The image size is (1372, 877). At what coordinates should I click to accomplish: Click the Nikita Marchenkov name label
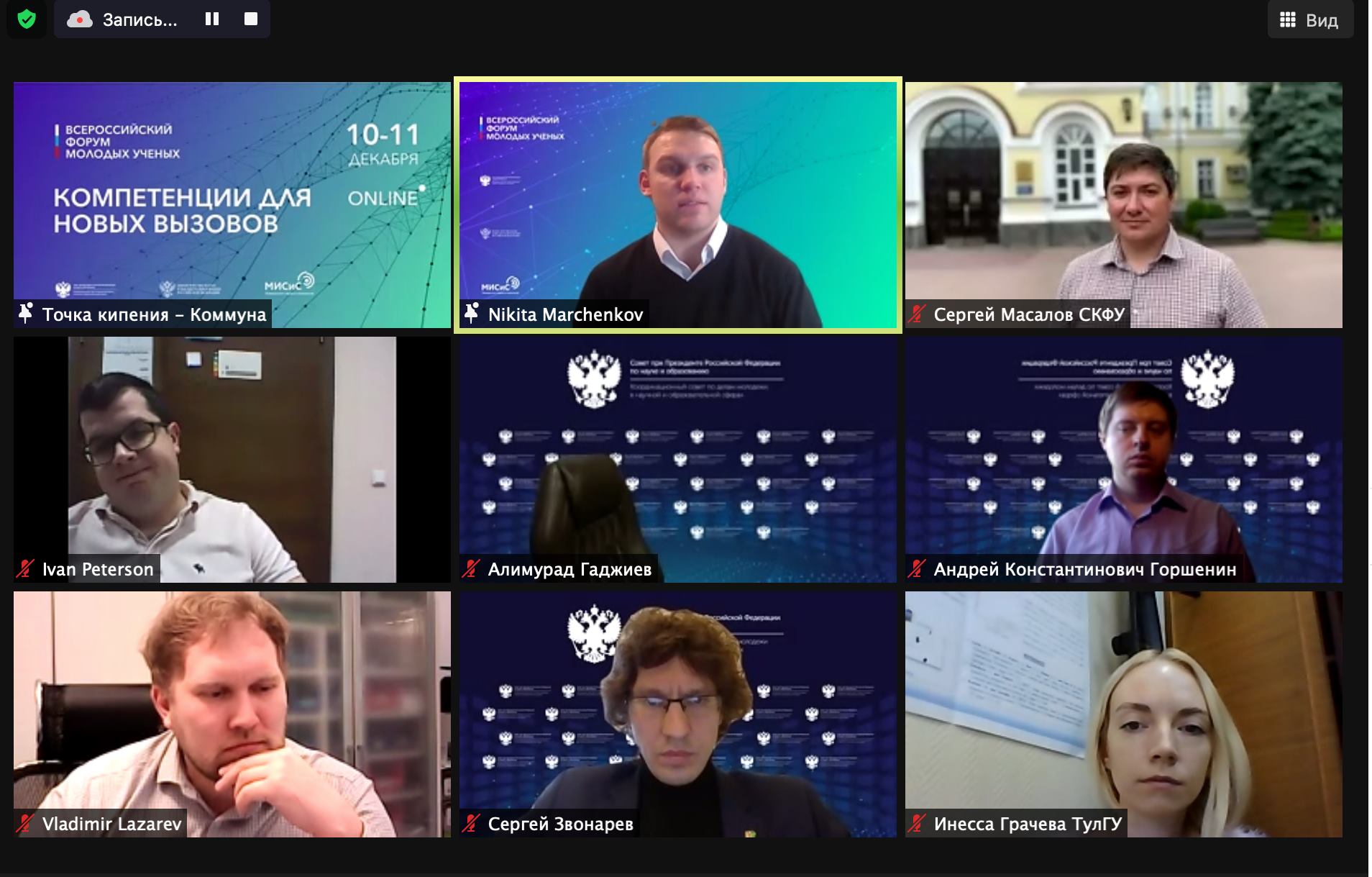(565, 314)
